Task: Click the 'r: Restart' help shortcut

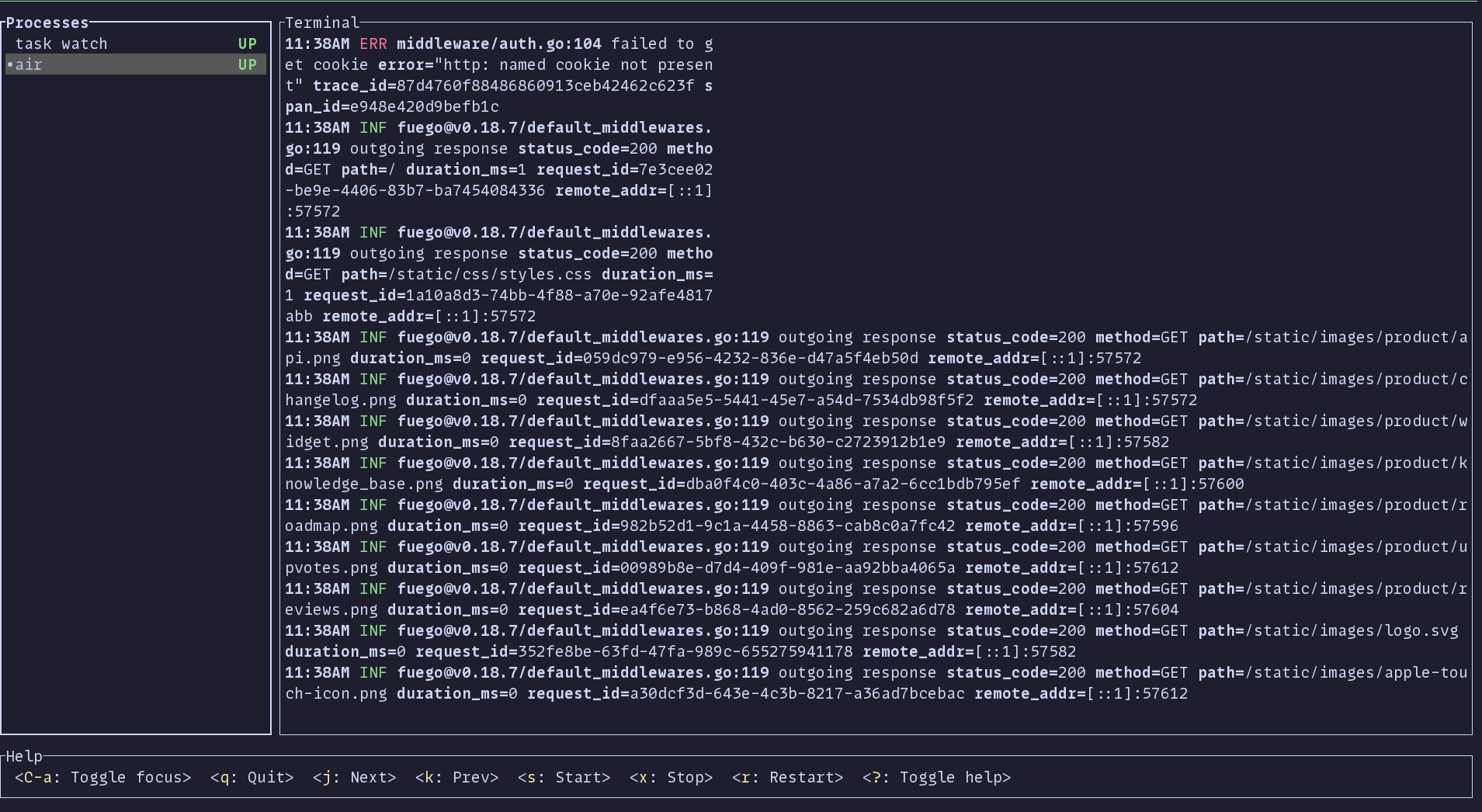Action: click(787, 778)
